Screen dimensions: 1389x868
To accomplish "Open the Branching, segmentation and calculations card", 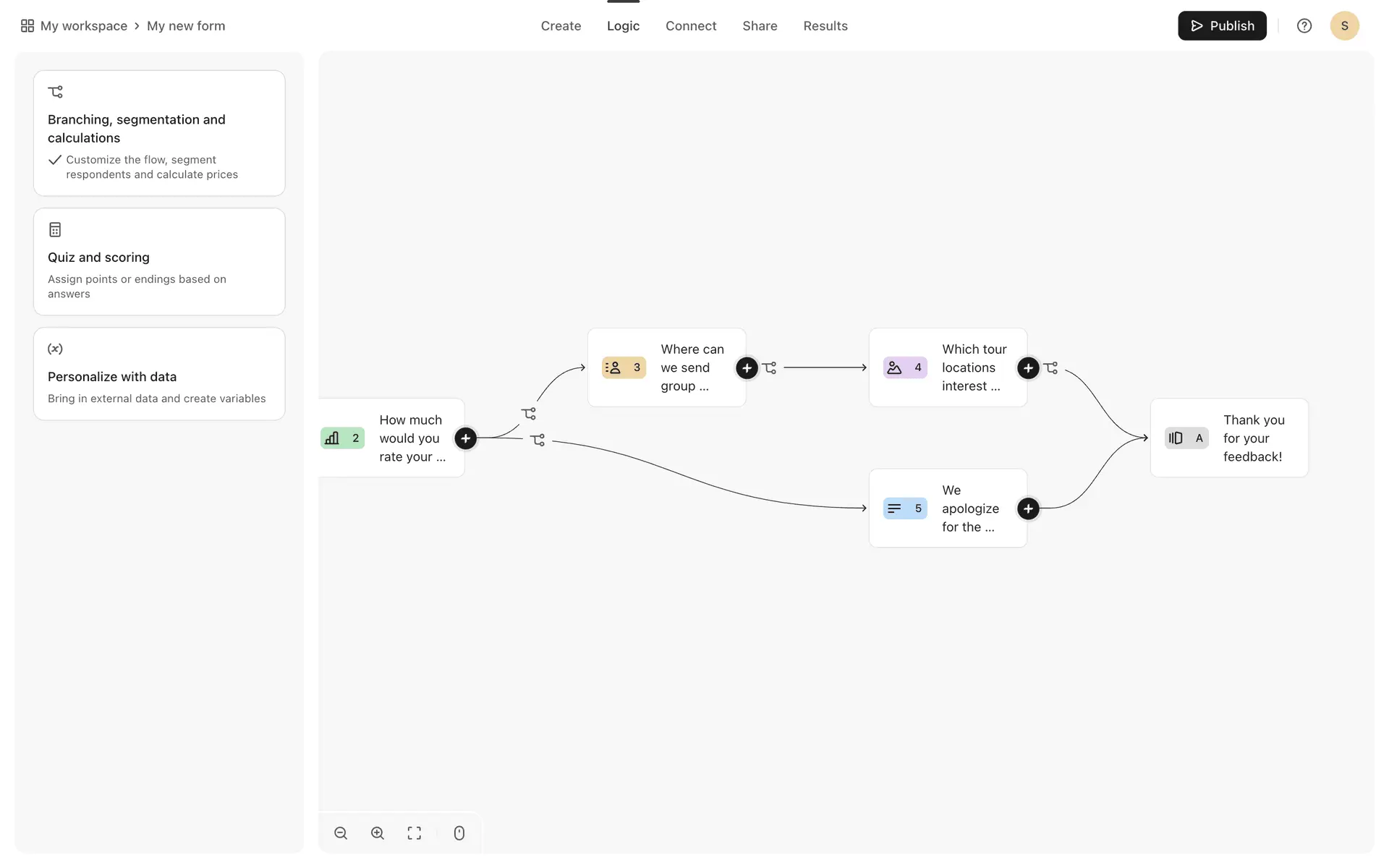I will 159,133.
